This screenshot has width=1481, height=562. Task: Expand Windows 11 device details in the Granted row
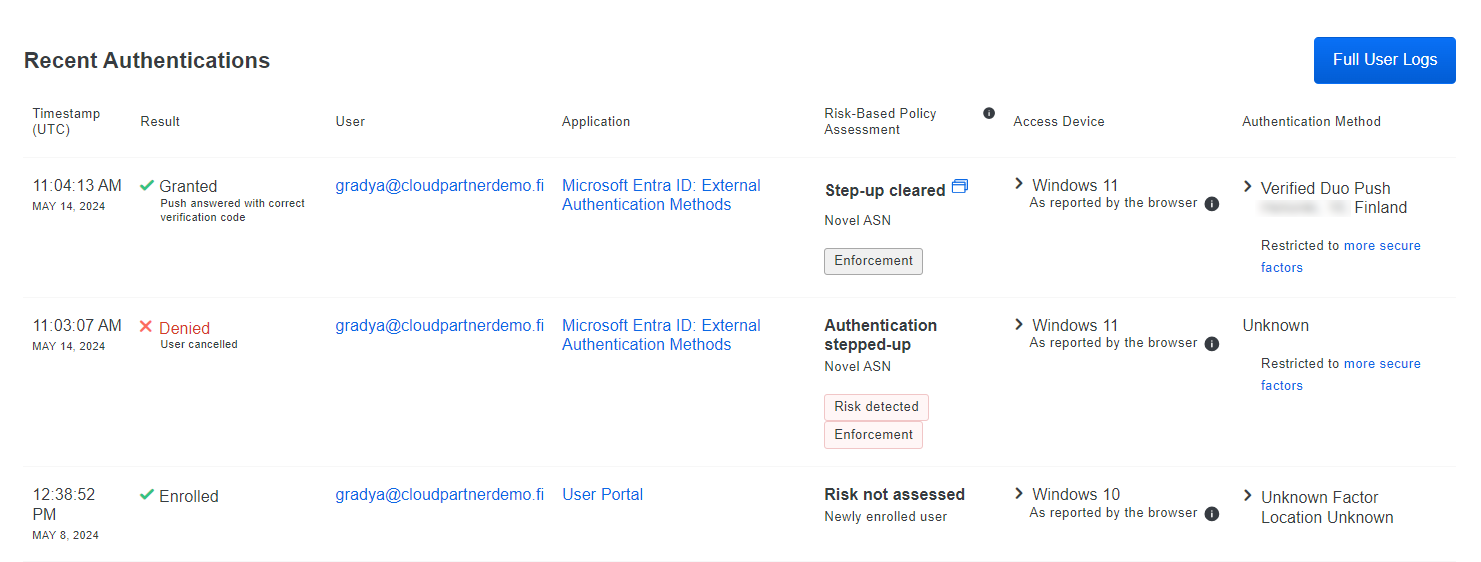coord(1019,184)
